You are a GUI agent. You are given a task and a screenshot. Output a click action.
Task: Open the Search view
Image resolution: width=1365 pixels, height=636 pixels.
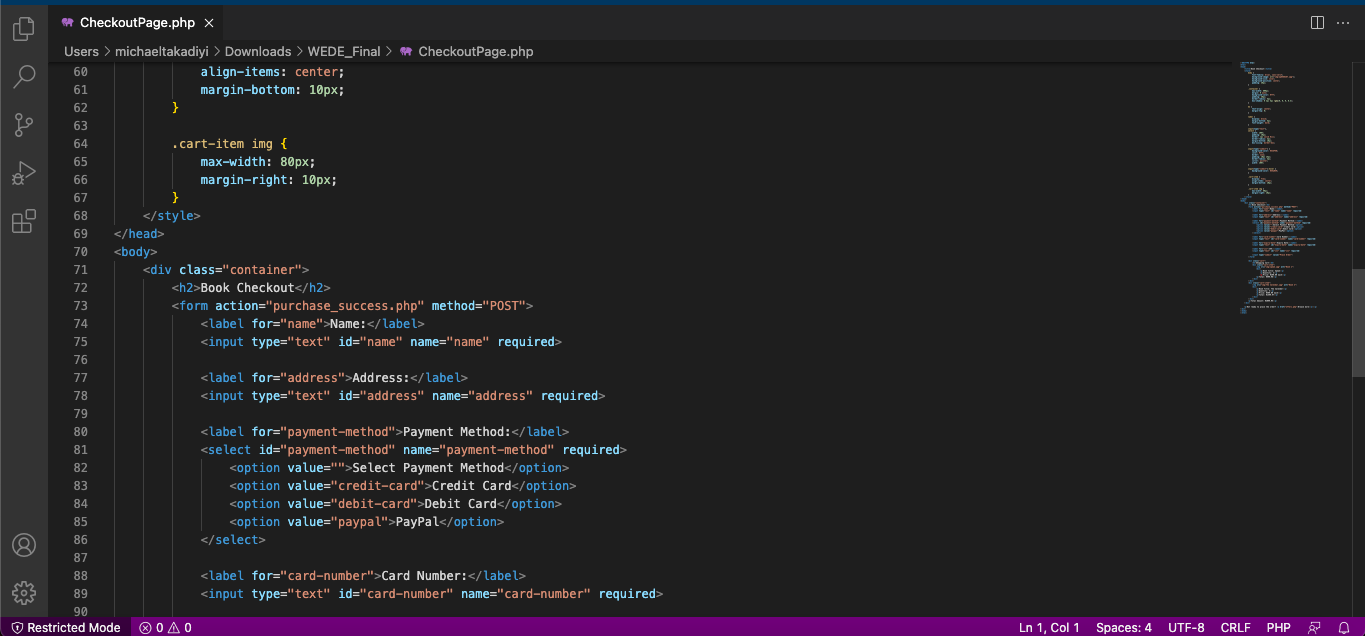click(x=24, y=77)
